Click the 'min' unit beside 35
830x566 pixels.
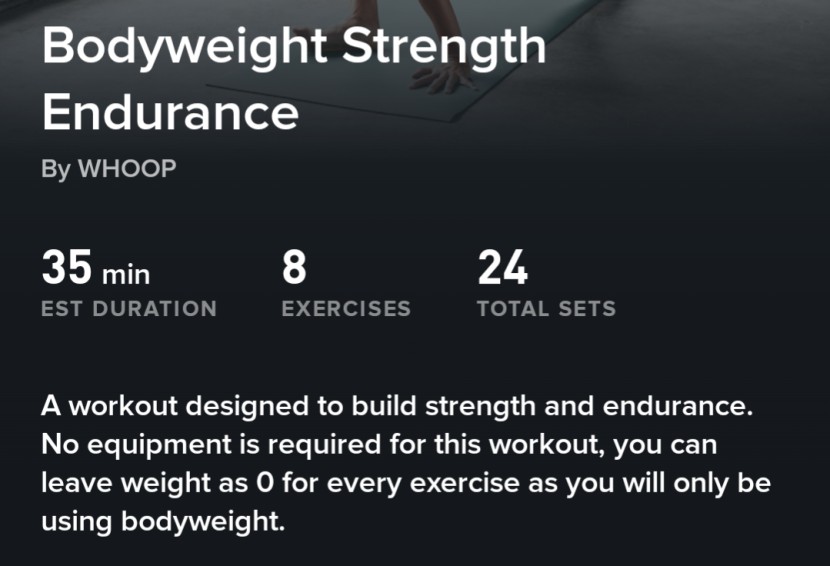point(125,272)
